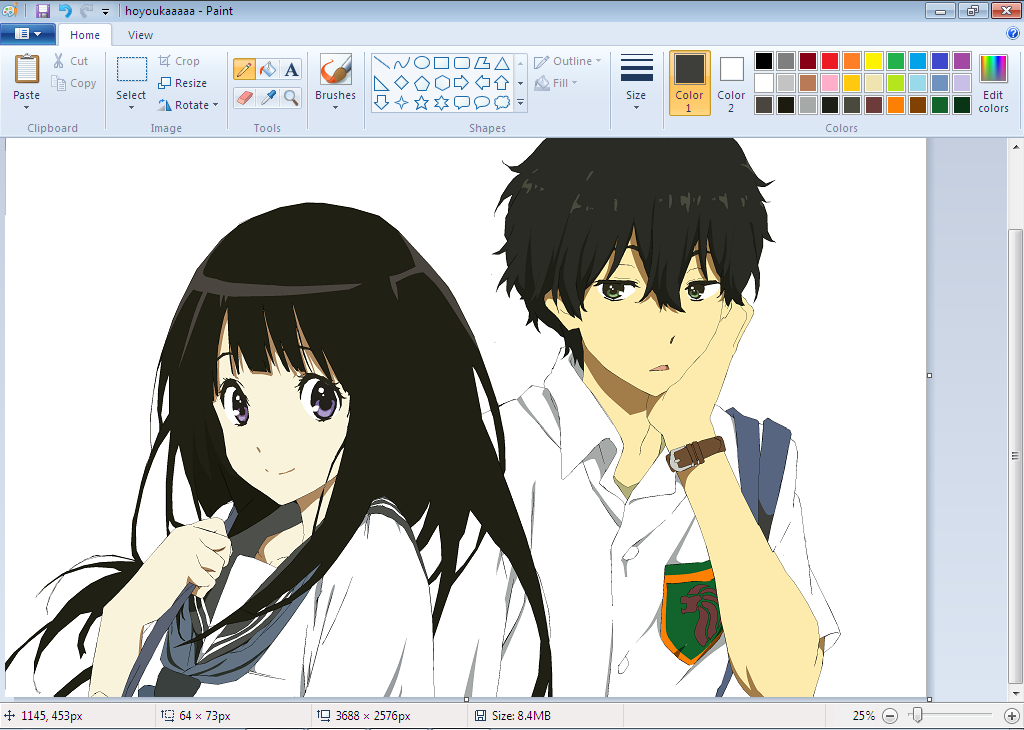Select the Text tool
Image resolution: width=1024 pixels, height=730 pixels.
[x=291, y=69]
